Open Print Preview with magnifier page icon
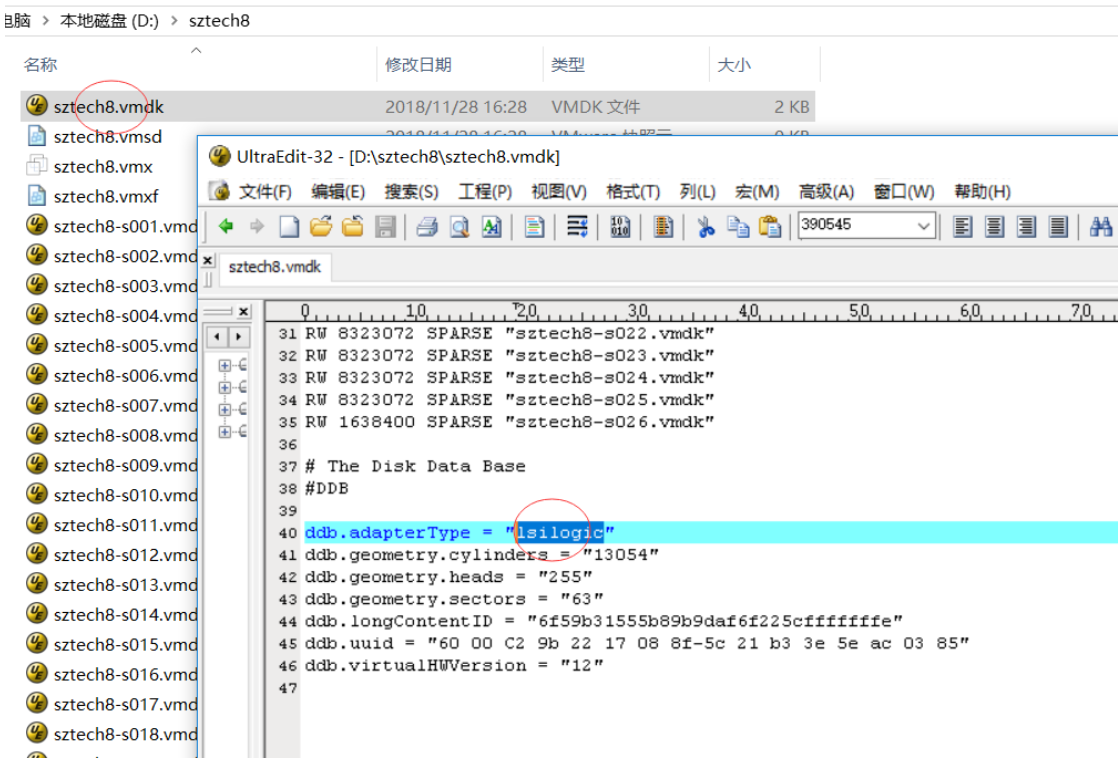This screenshot has height=777, width=1118. (459, 227)
